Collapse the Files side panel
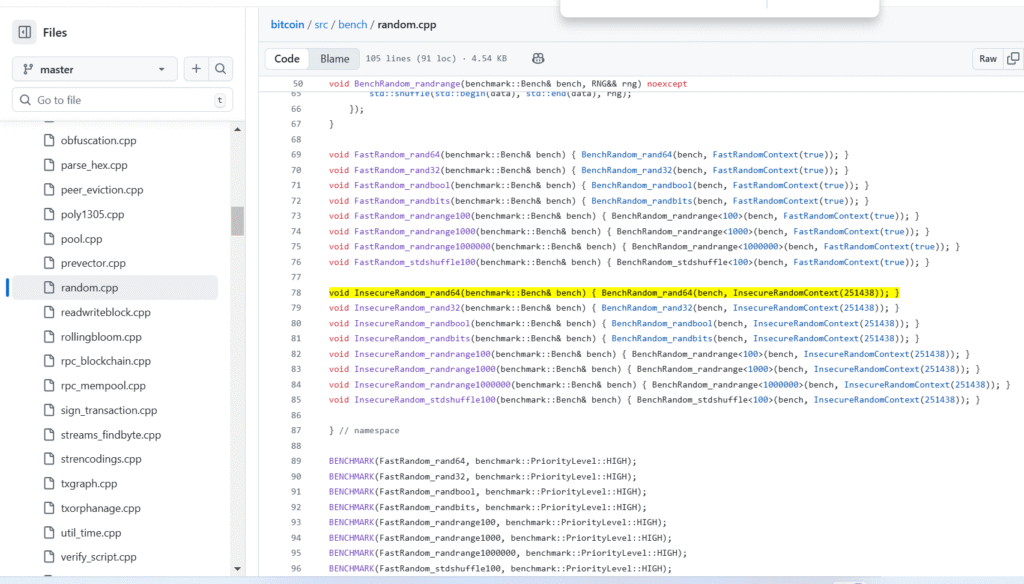Screen dimensions: 1024x584 click(25, 32)
